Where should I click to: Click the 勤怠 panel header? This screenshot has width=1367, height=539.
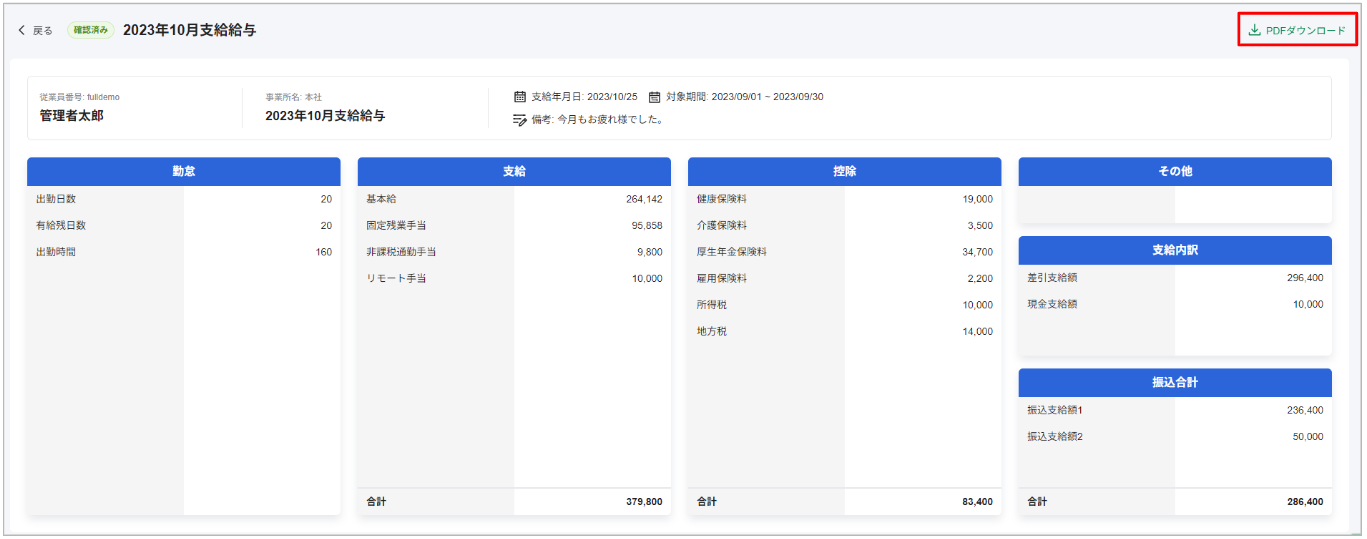pos(184,171)
